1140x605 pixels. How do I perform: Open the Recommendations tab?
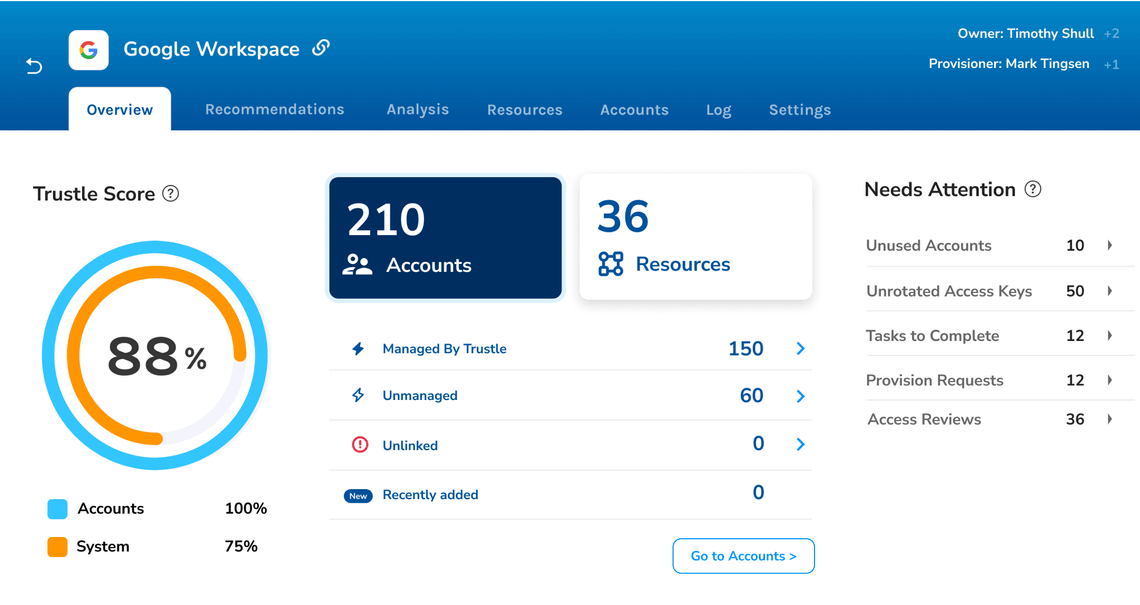pyautogui.click(x=275, y=109)
